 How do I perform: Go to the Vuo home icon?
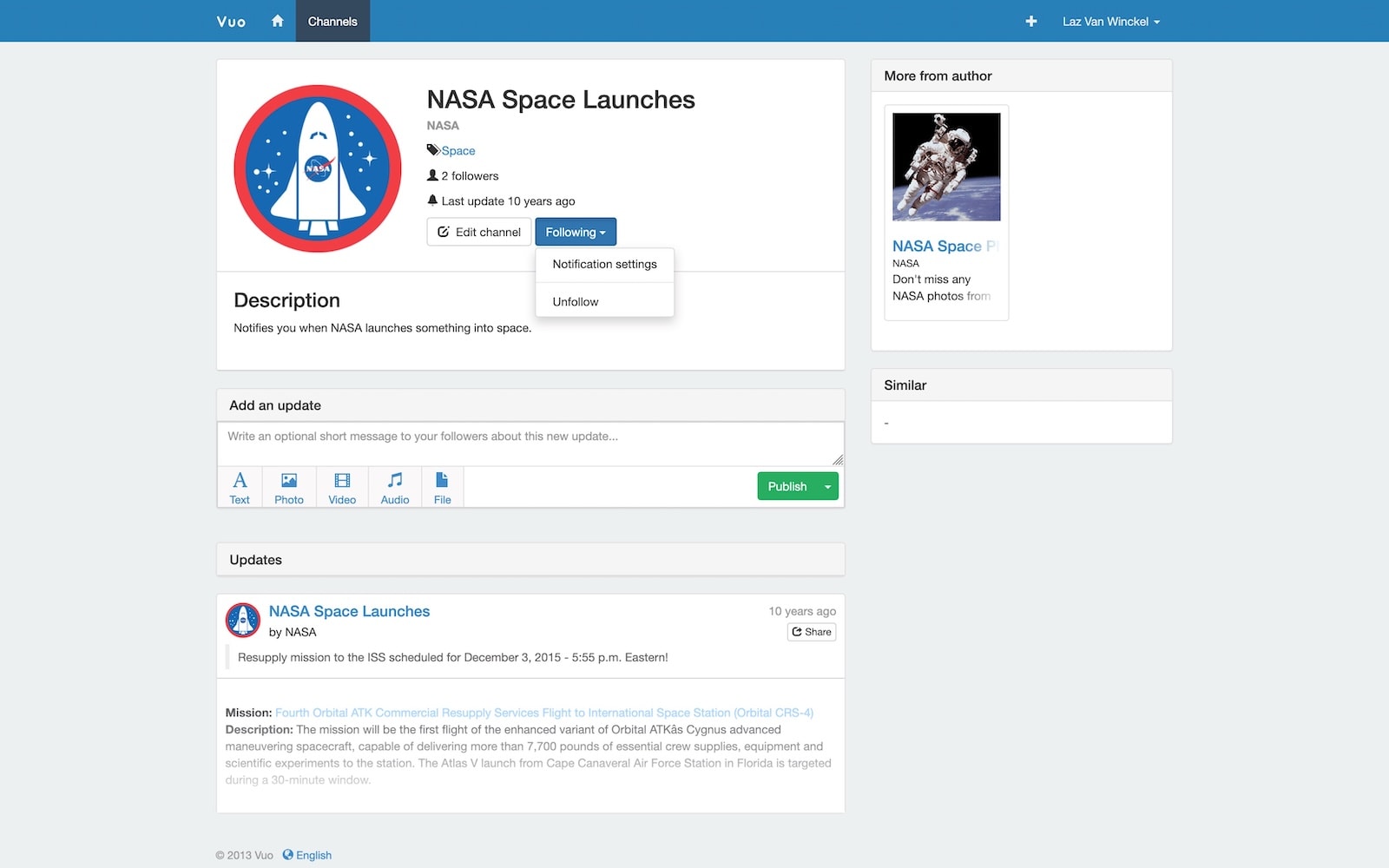coord(277,21)
